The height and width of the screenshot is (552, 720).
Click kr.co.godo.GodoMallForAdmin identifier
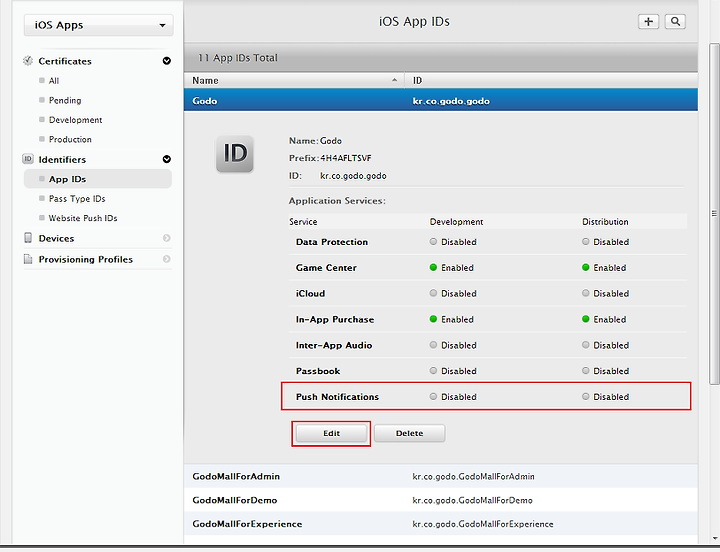click(473, 477)
